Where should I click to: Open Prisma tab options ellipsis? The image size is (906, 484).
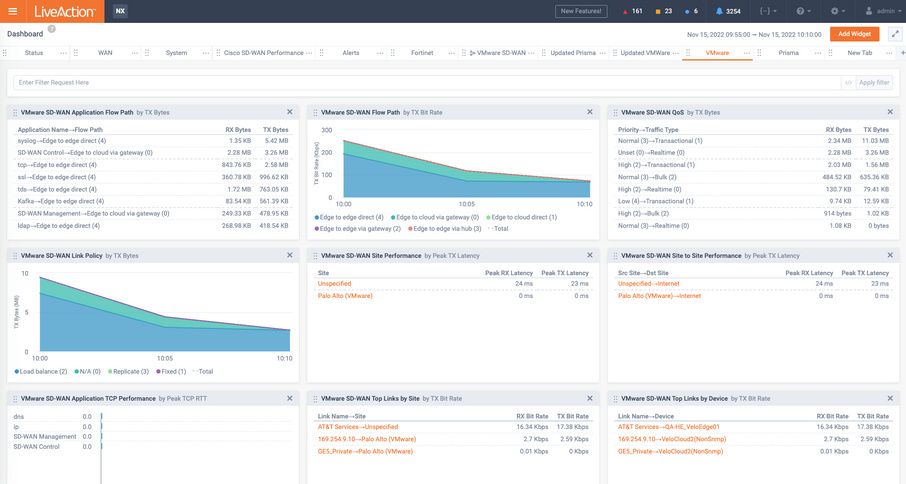[x=818, y=53]
